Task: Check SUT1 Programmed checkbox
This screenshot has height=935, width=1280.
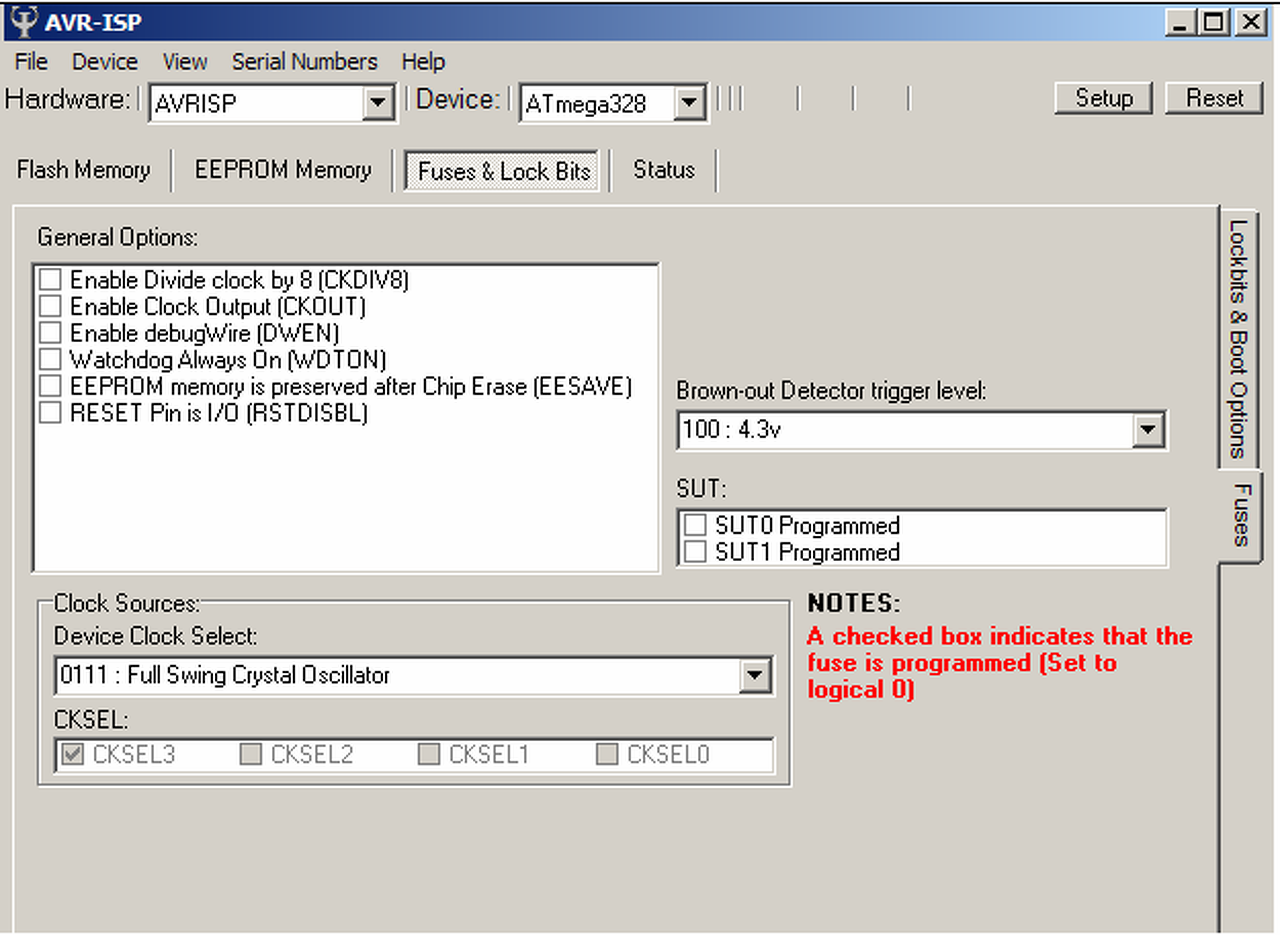Action: [x=695, y=552]
